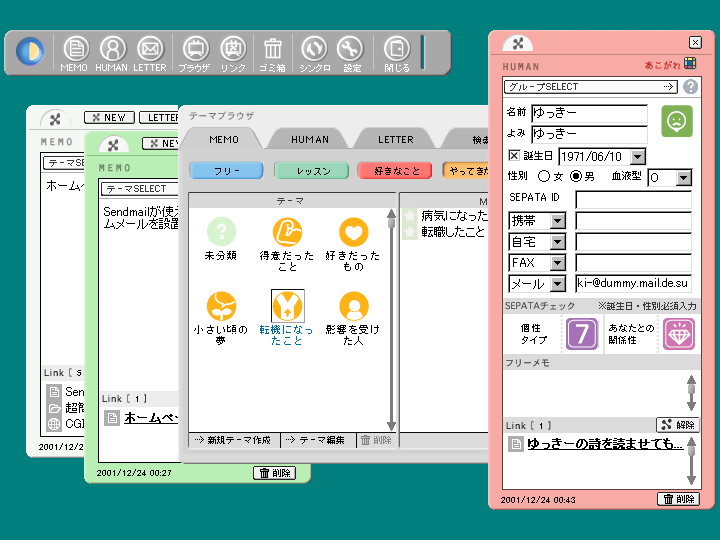
Task: Open the birthday date dropdown arrow
Action: click(x=637, y=157)
